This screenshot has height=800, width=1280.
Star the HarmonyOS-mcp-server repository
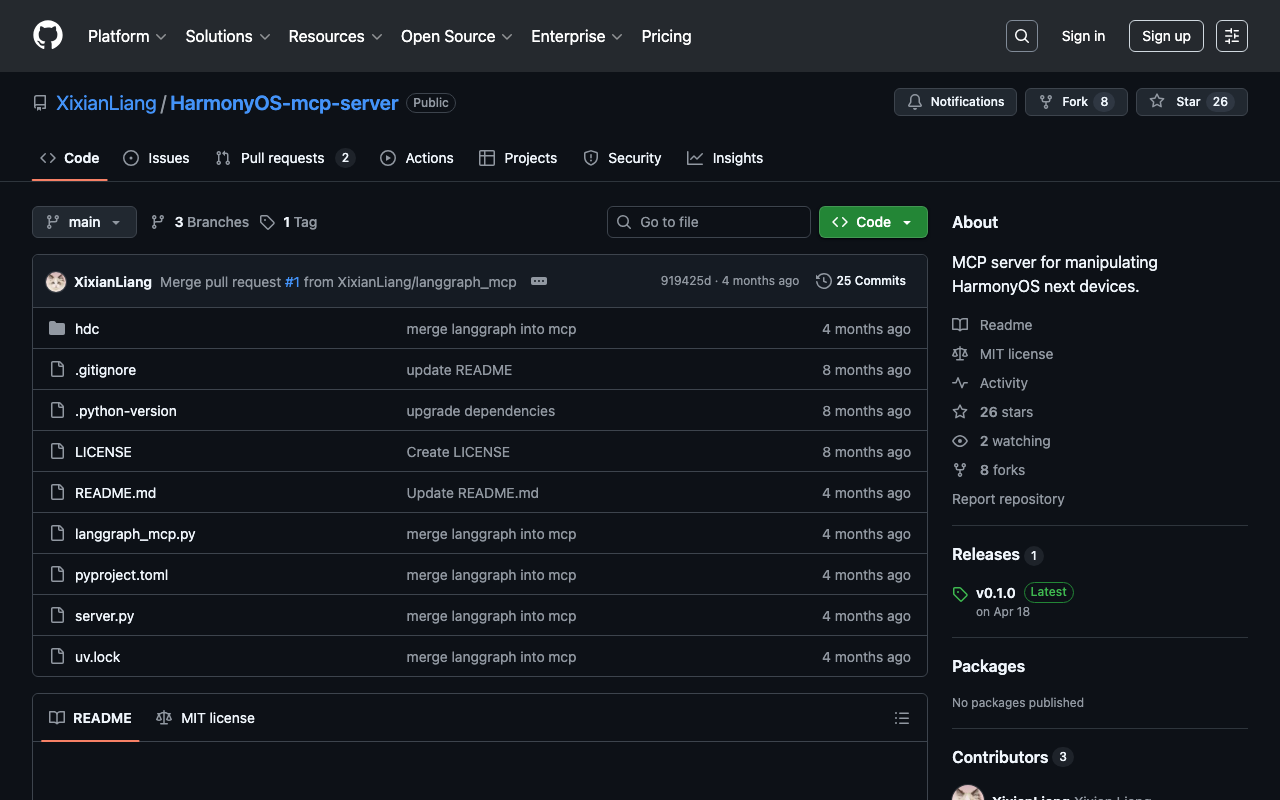click(x=1191, y=102)
